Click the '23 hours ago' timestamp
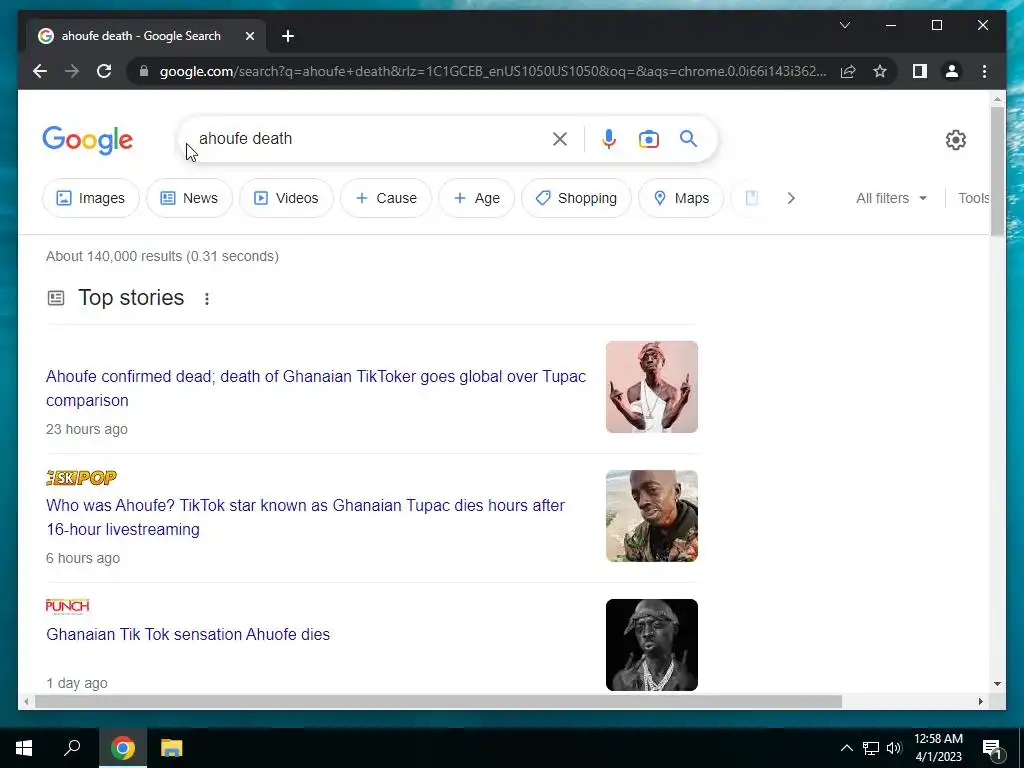Screen dimensions: 1024x768 click(87, 429)
